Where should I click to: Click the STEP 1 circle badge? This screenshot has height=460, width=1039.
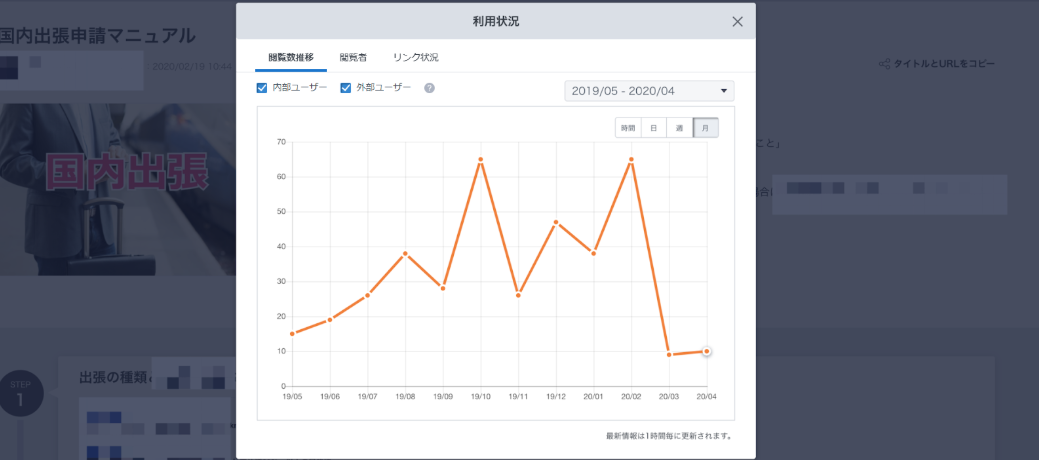click(21, 395)
